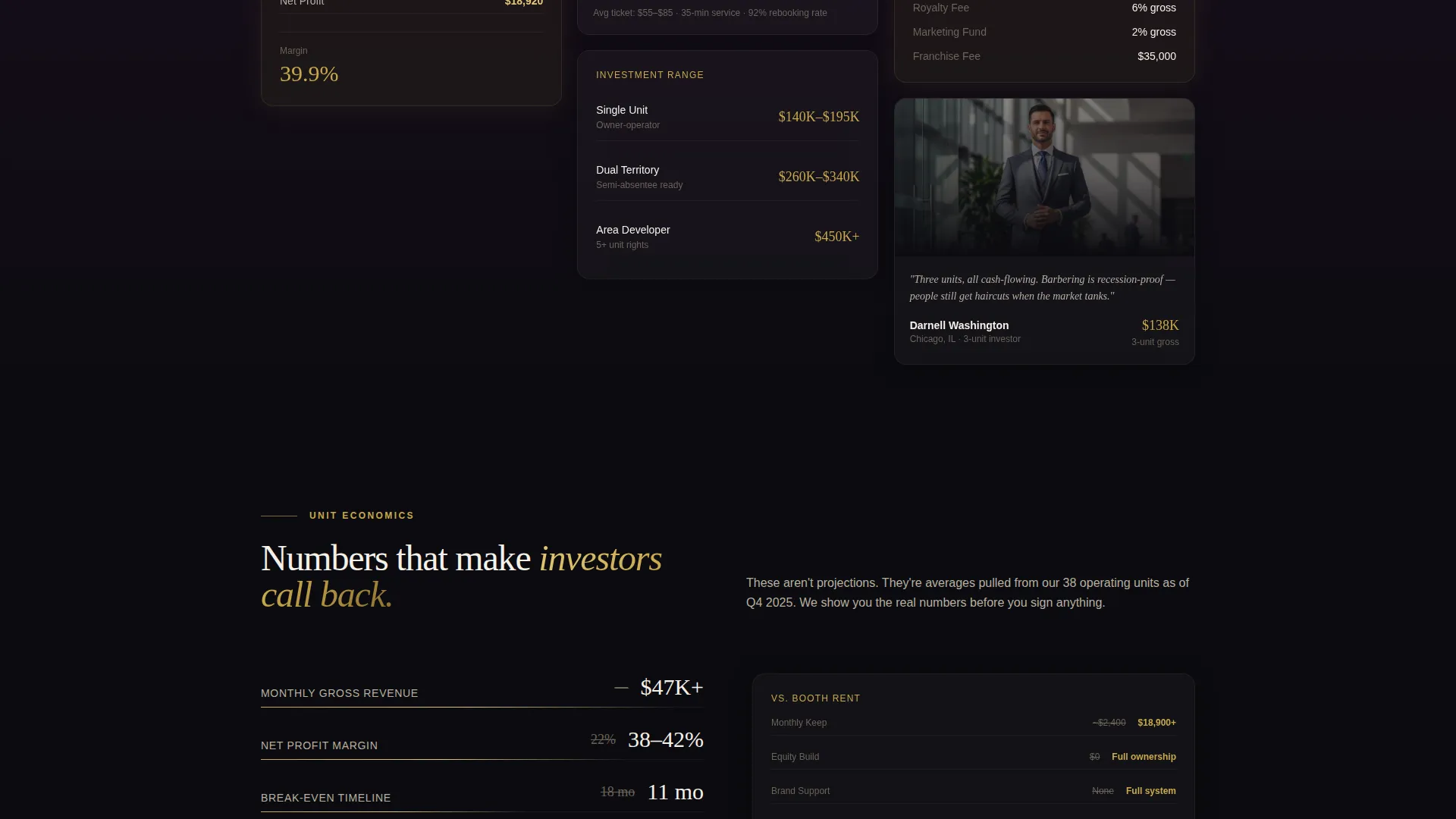Click the Franchise Fee $35,000 row
The image size is (1456, 819).
click(x=1044, y=56)
